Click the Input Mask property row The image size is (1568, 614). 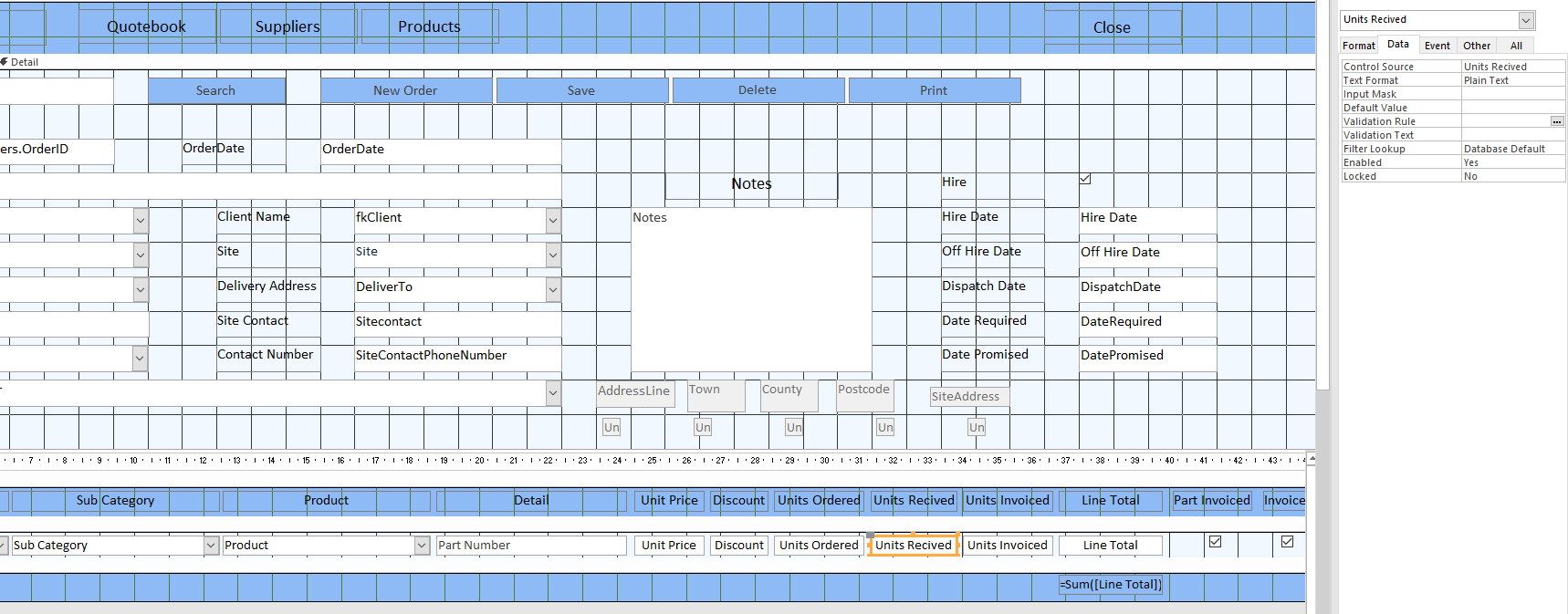coord(1453,94)
